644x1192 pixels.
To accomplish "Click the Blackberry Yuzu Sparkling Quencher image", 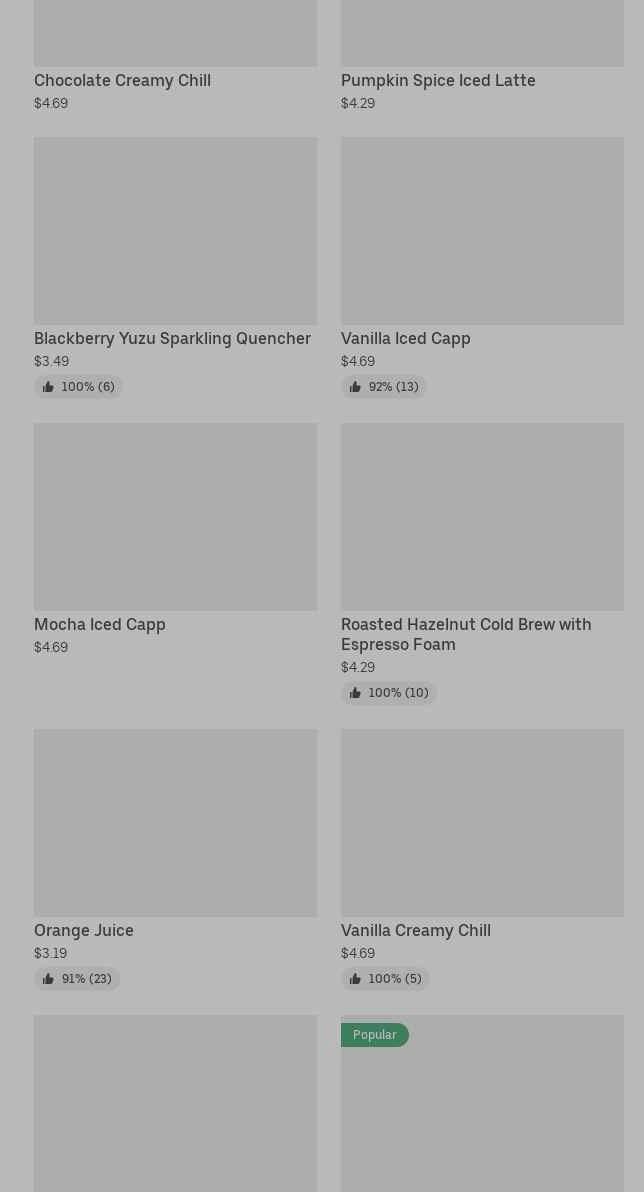I will tap(175, 230).
